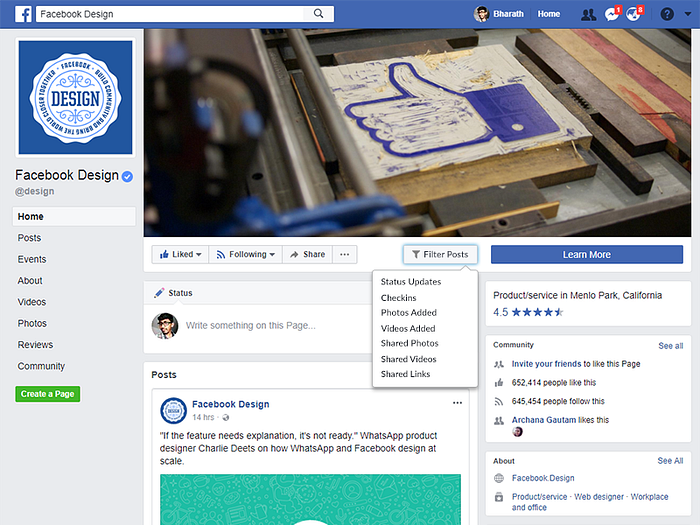Click the follow feed icon beside 645,454 people
This screenshot has width=700, height=525.
[x=499, y=402]
